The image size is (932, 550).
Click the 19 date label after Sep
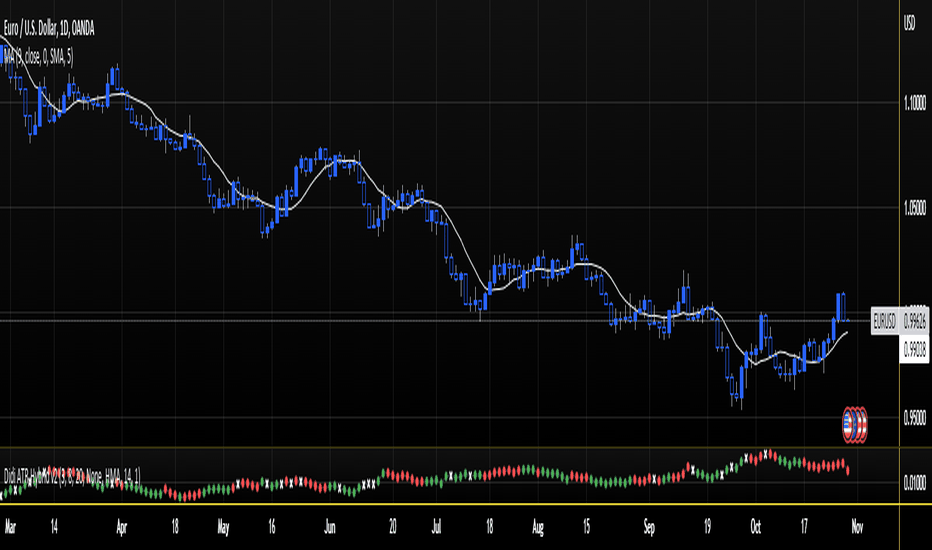coord(707,527)
